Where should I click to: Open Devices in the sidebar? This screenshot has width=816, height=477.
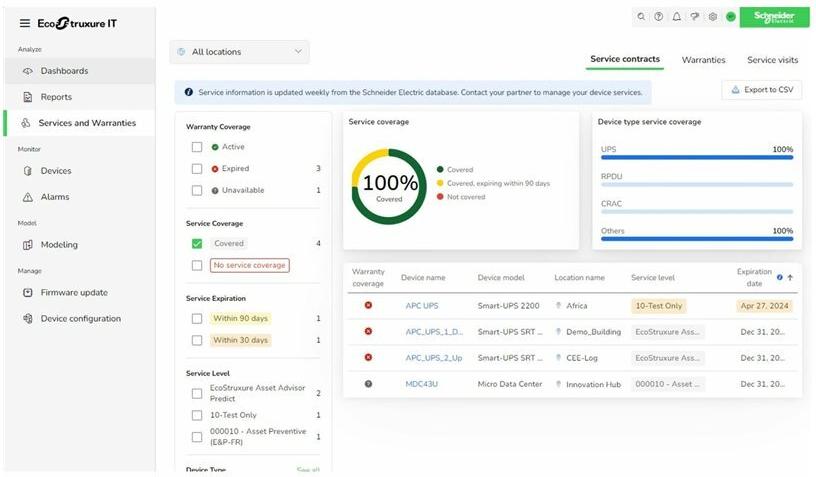pos(55,171)
